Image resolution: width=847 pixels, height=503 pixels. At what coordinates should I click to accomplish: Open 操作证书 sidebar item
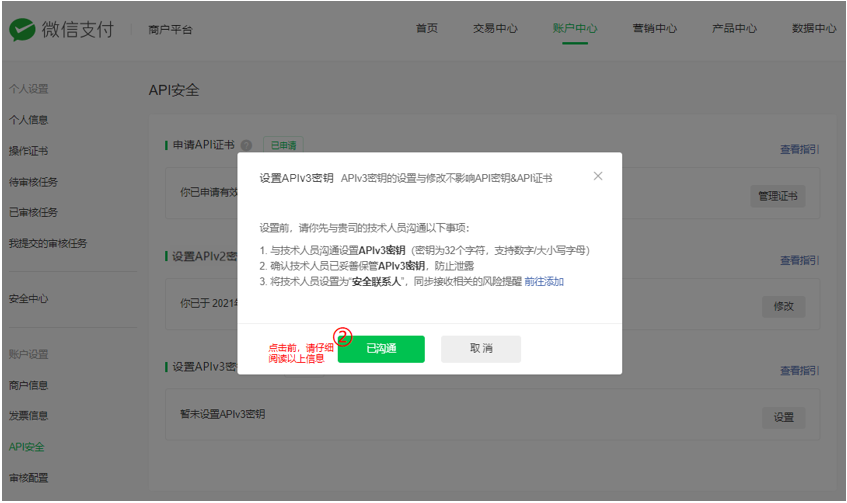[29, 151]
